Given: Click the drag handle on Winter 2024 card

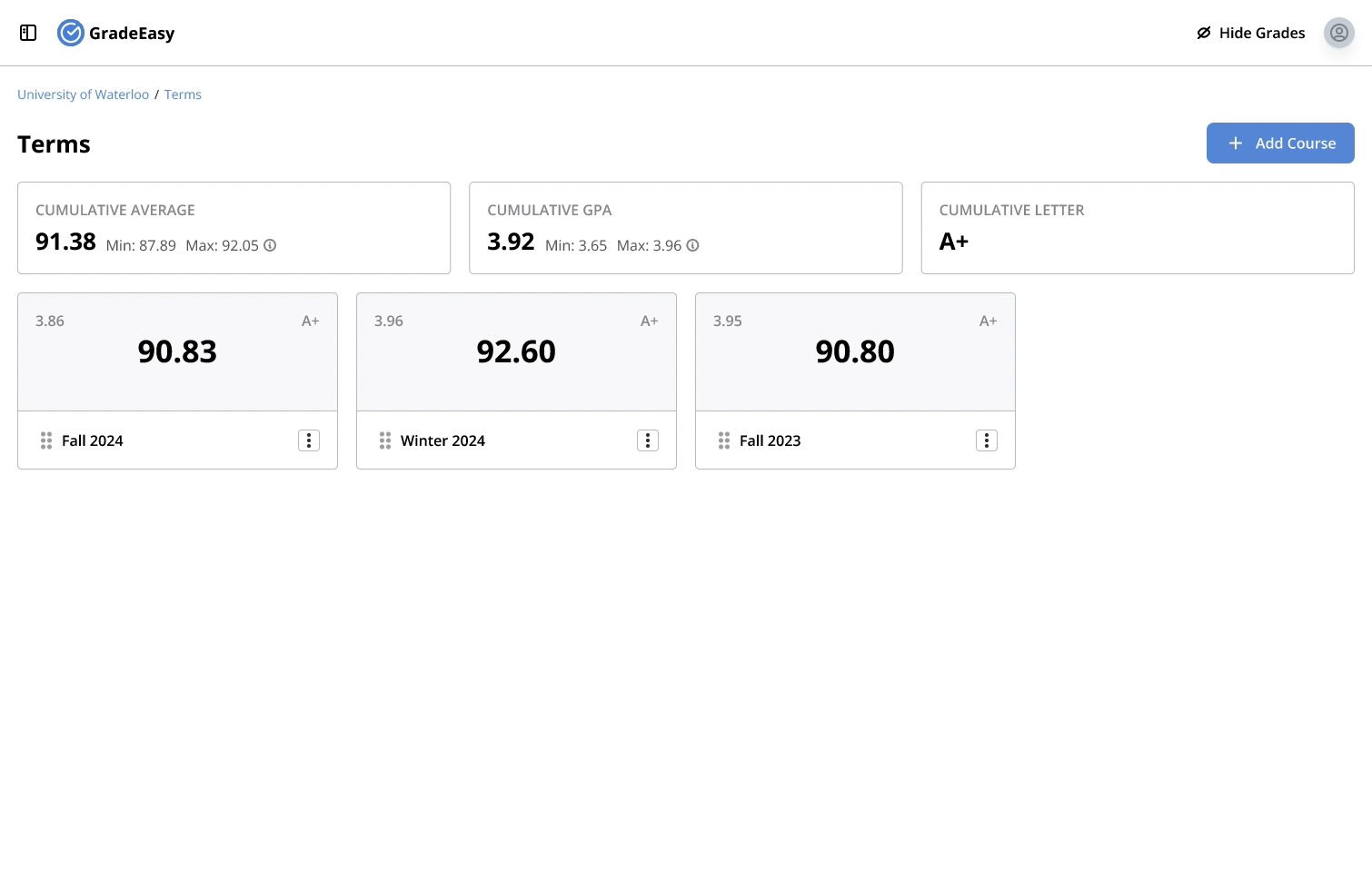Looking at the screenshot, I should (x=384, y=440).
